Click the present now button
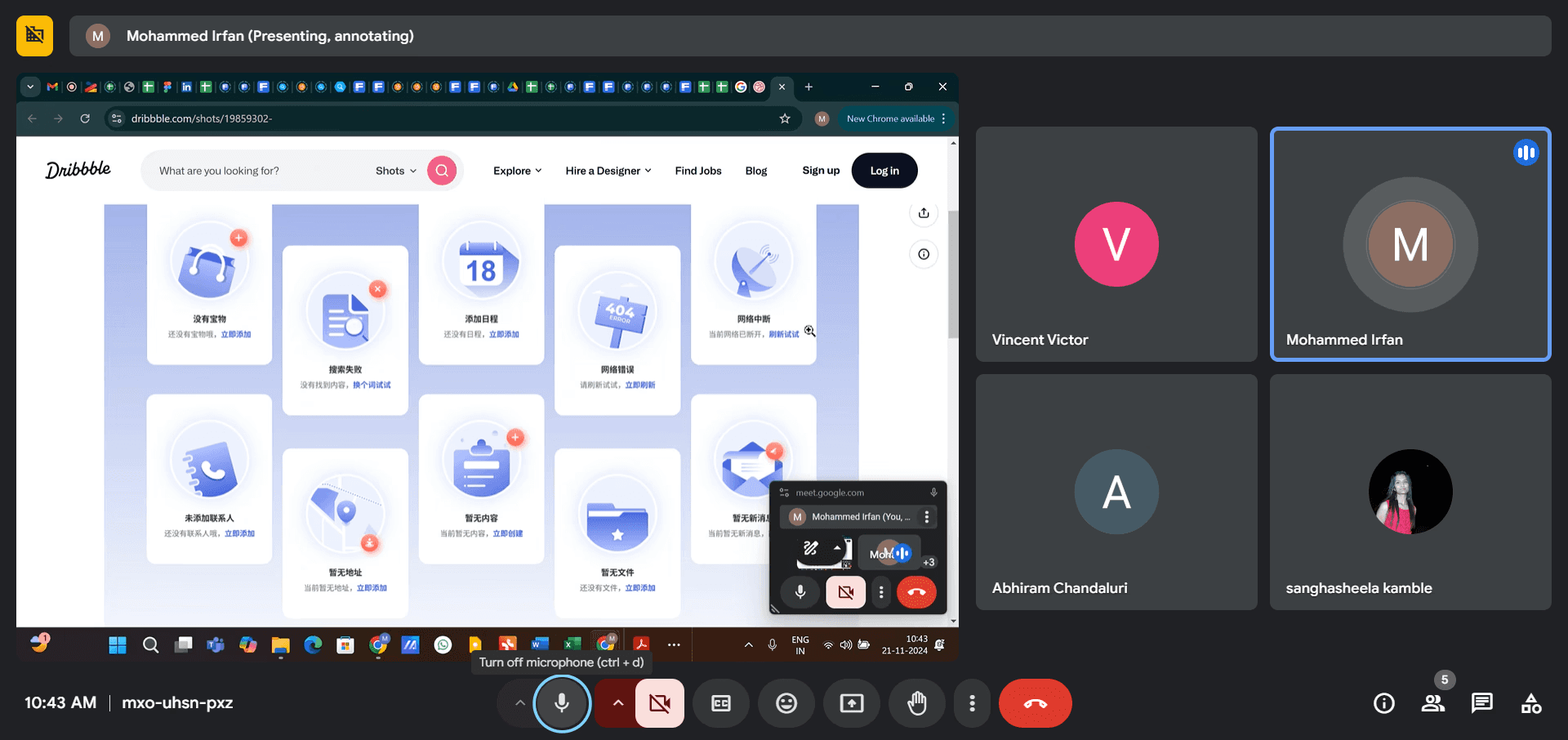The height and width of the screenshot is (740, 1568). point(852,703)
